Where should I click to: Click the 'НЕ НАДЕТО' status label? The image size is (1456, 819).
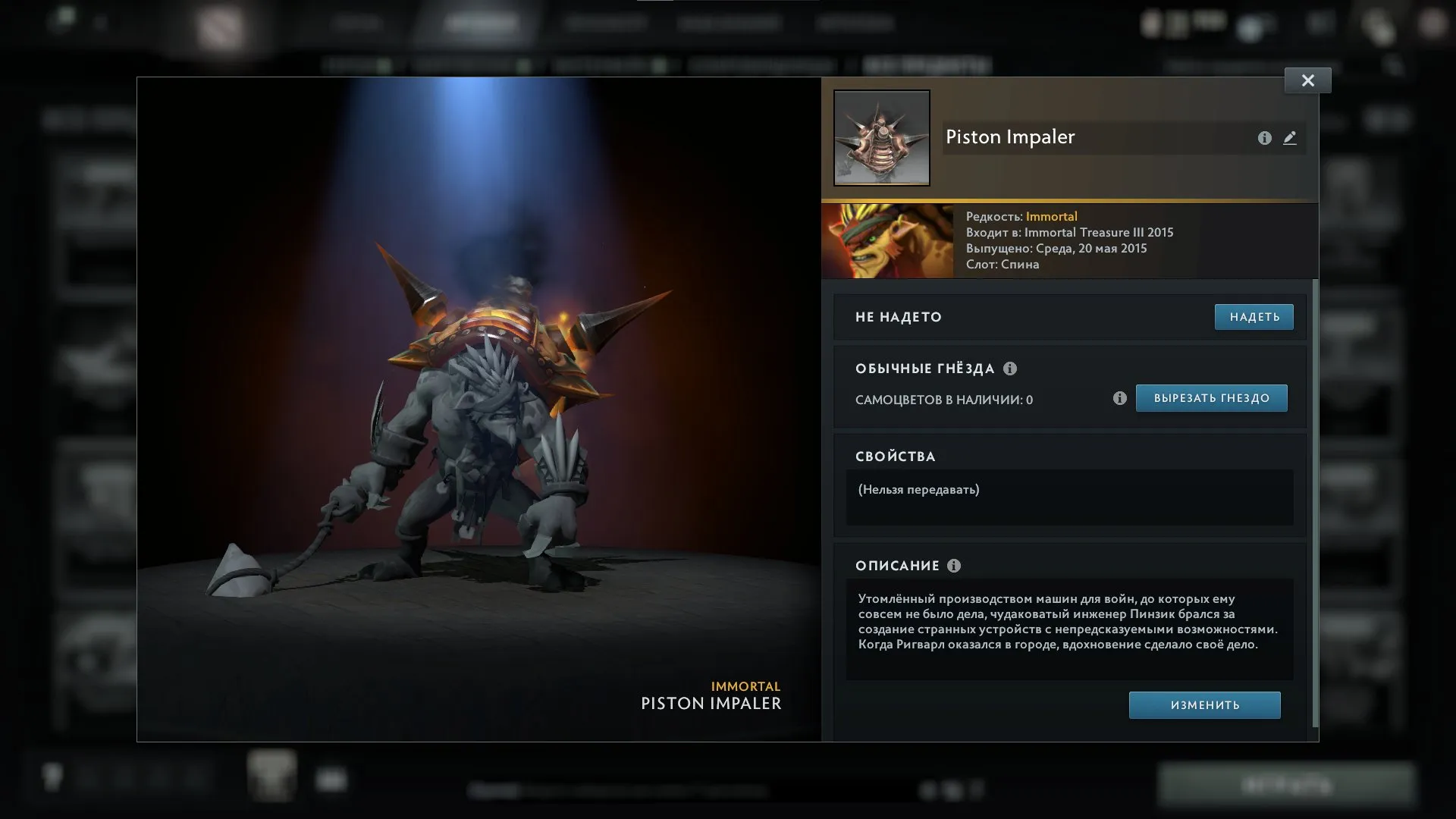click(x=899, y=317)
